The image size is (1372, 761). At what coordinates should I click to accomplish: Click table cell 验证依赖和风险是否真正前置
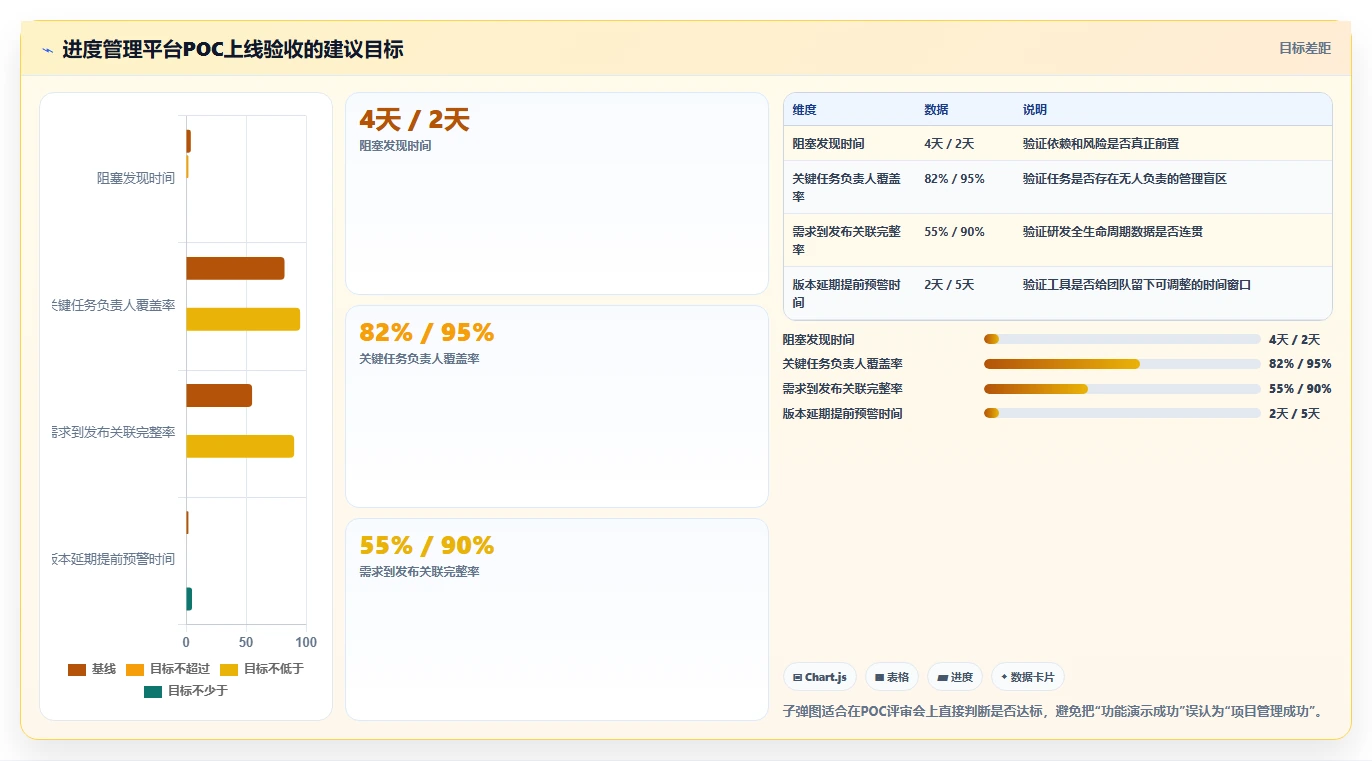[1101, 144]
